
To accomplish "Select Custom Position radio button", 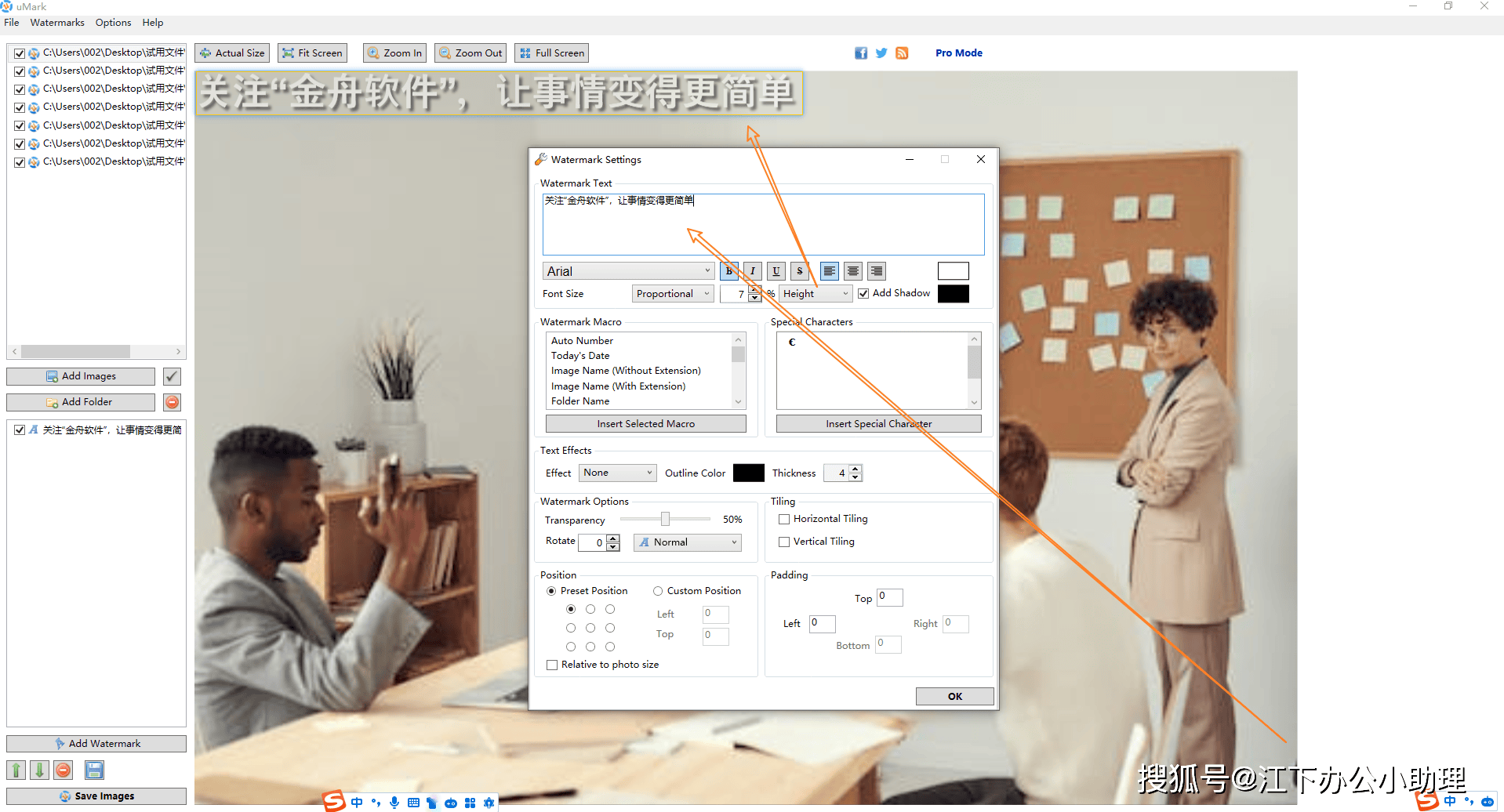I will click(658, 591).
